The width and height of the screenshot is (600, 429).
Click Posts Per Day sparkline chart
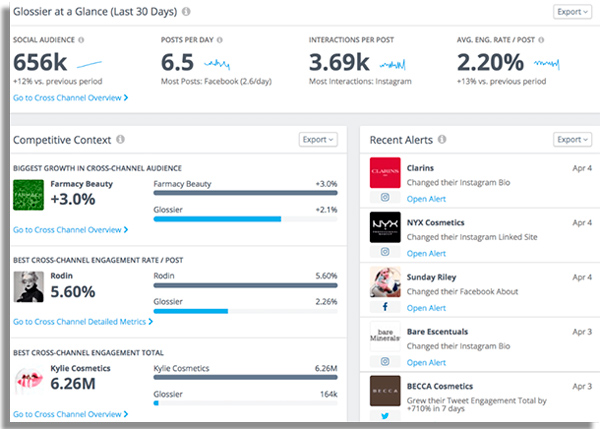[217, 64]
